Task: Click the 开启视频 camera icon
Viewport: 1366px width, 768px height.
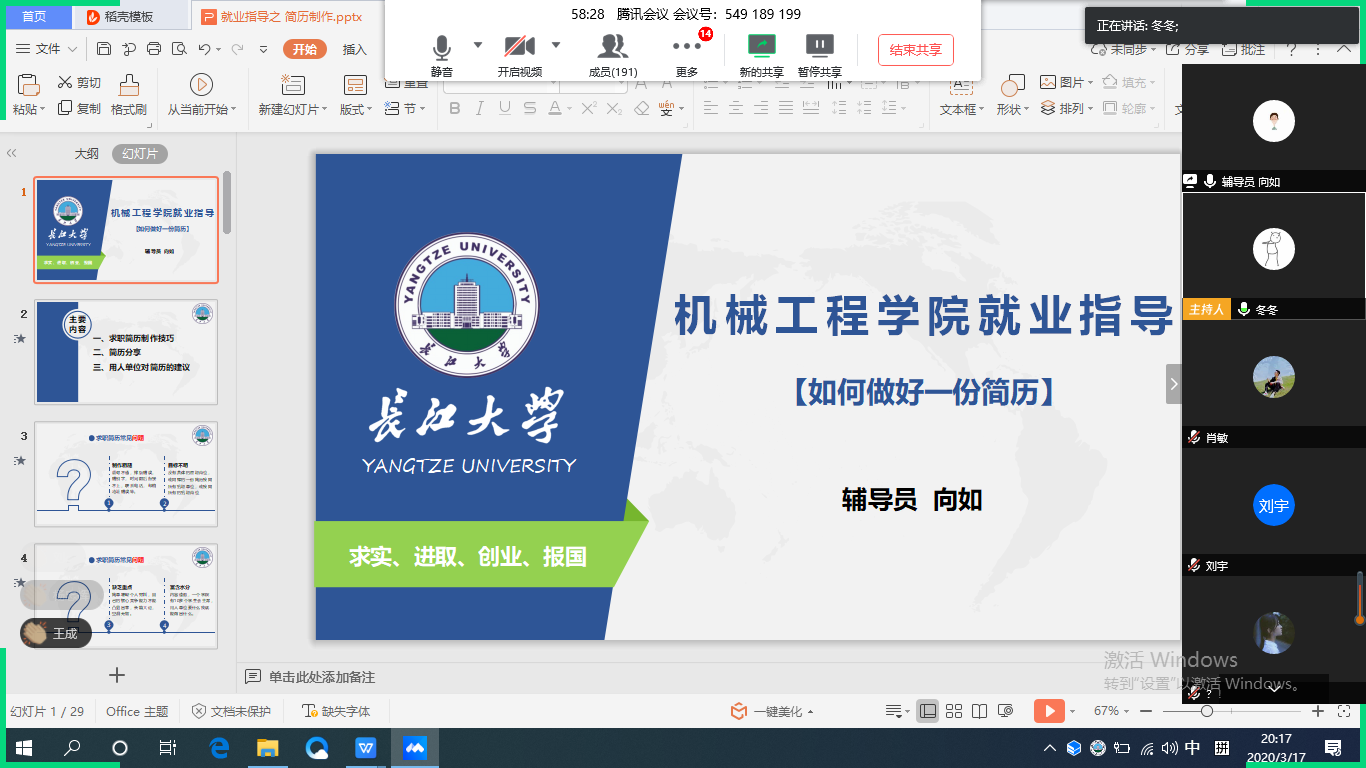Action: point(519,47)
